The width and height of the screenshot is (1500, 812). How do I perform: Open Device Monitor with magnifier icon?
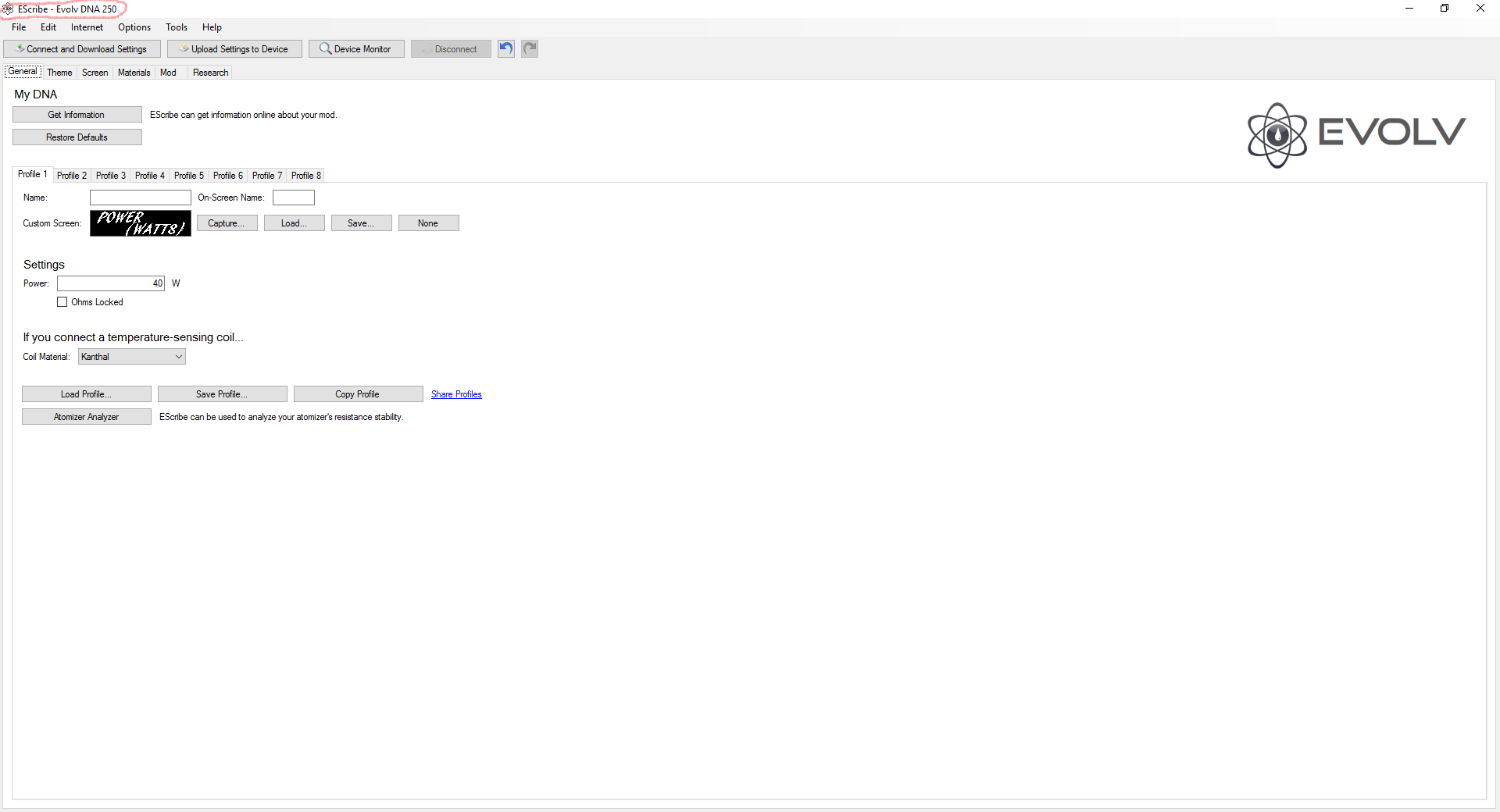point(356,48)
